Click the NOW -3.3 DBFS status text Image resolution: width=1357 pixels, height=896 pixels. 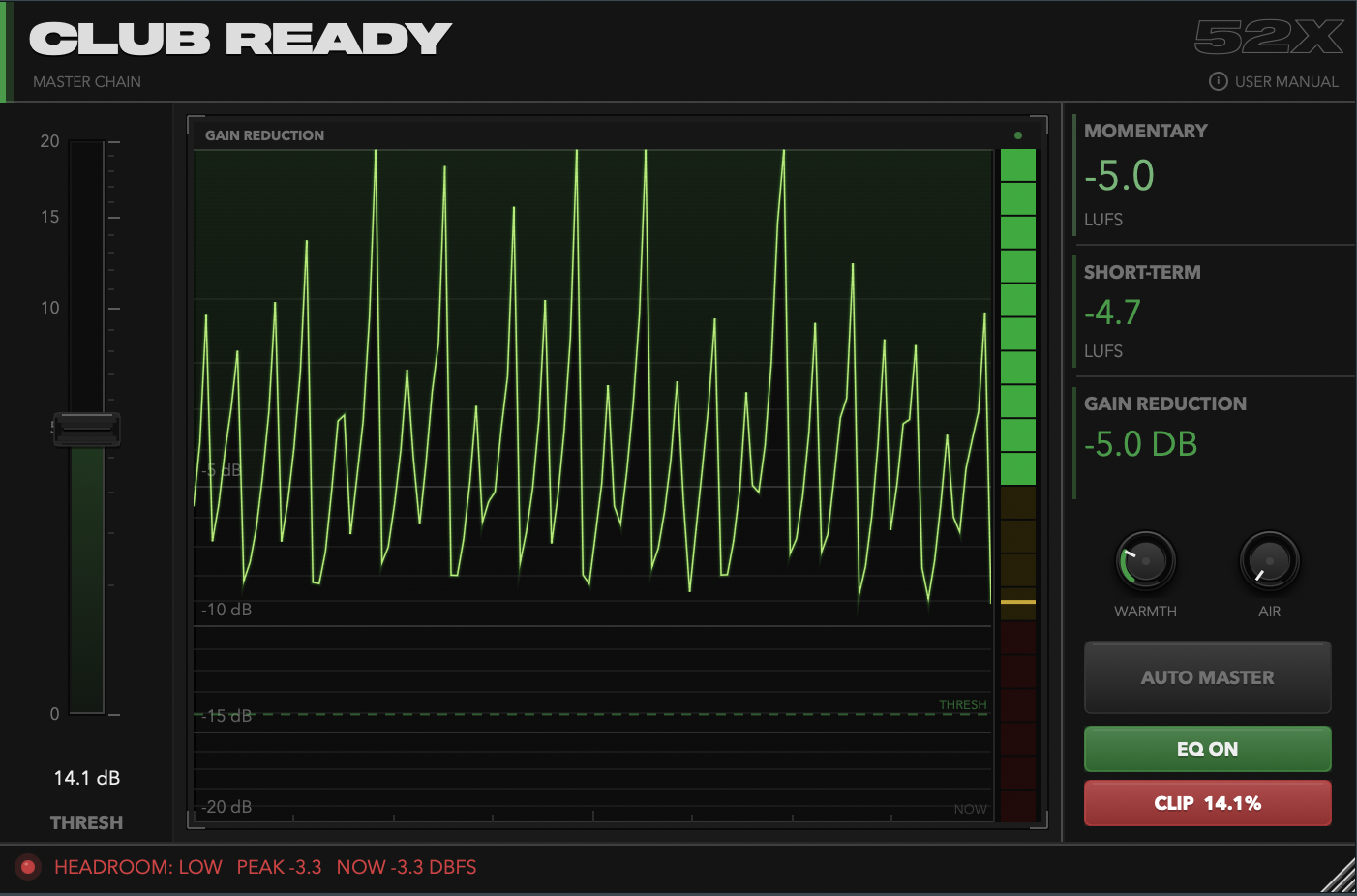click(x=407, y=867)
